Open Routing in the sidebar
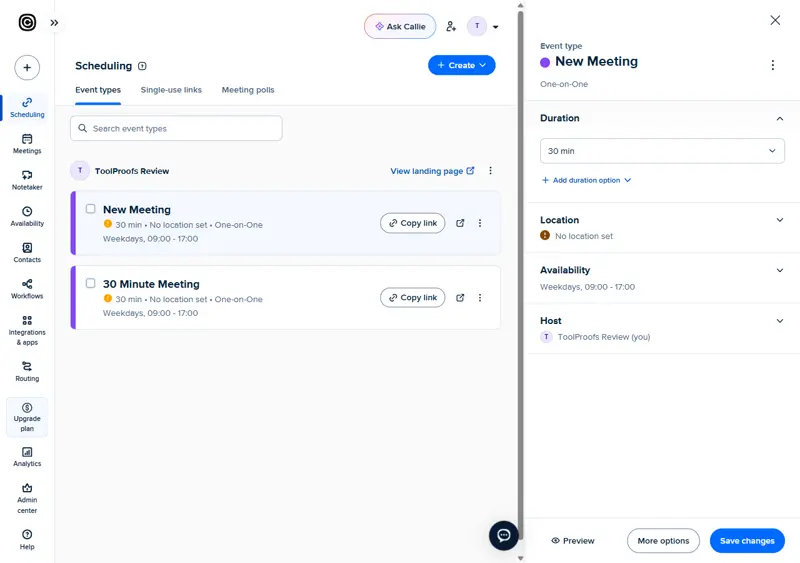Viewport: 800px width, 563px height. click(27, 372)
